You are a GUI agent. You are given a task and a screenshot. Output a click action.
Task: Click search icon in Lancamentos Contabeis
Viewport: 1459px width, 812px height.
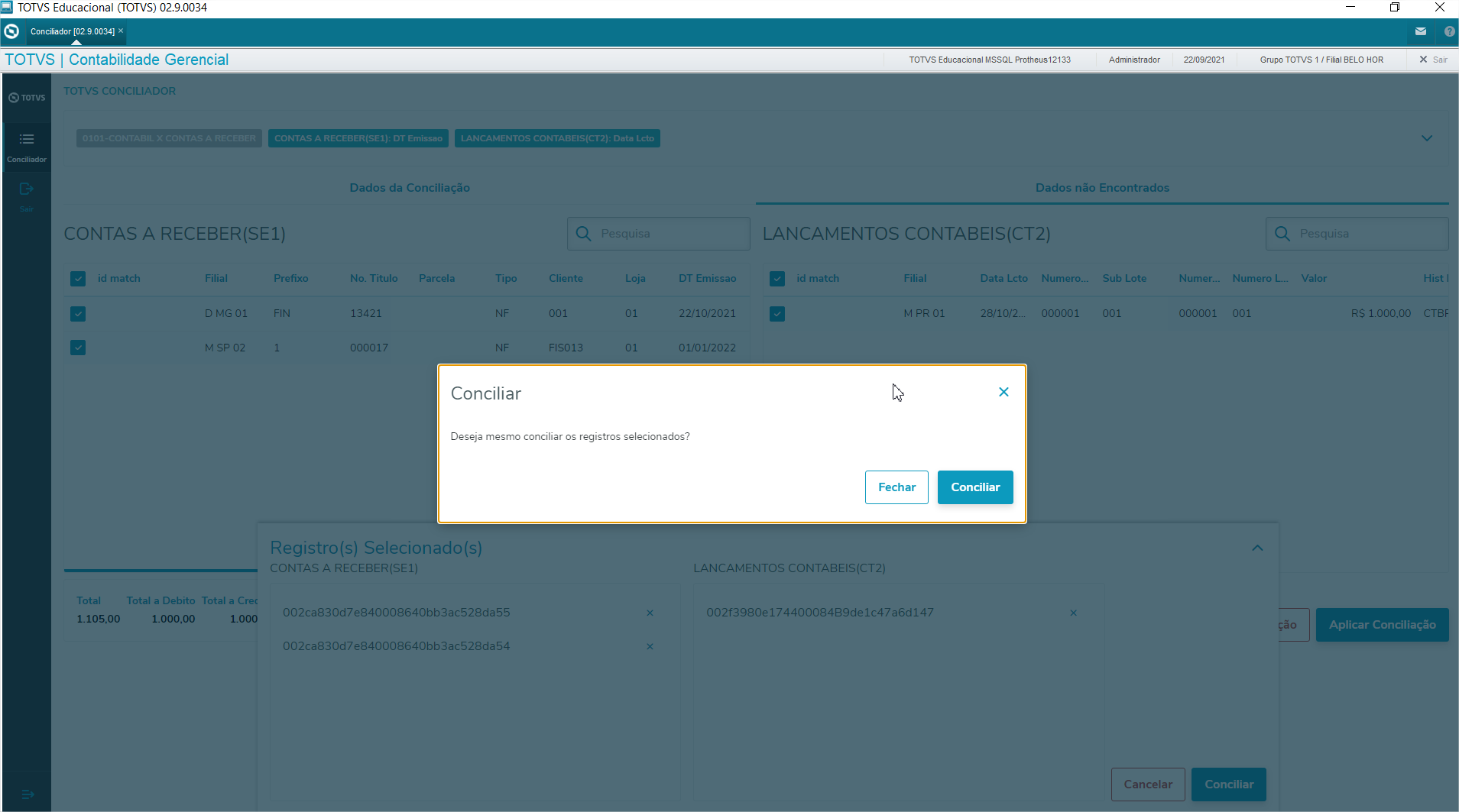pyautogui.click(x=1282, y=234)
